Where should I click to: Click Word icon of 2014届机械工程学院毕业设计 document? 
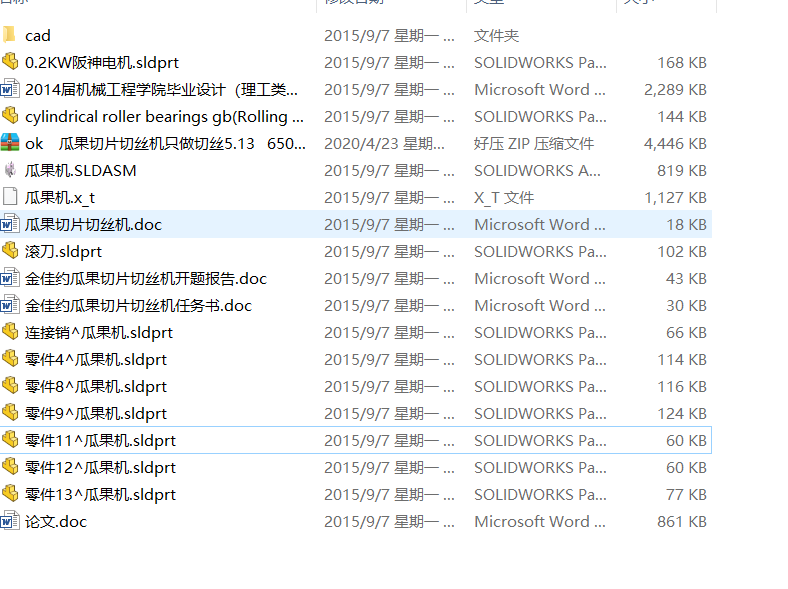[x=10, y=89]
